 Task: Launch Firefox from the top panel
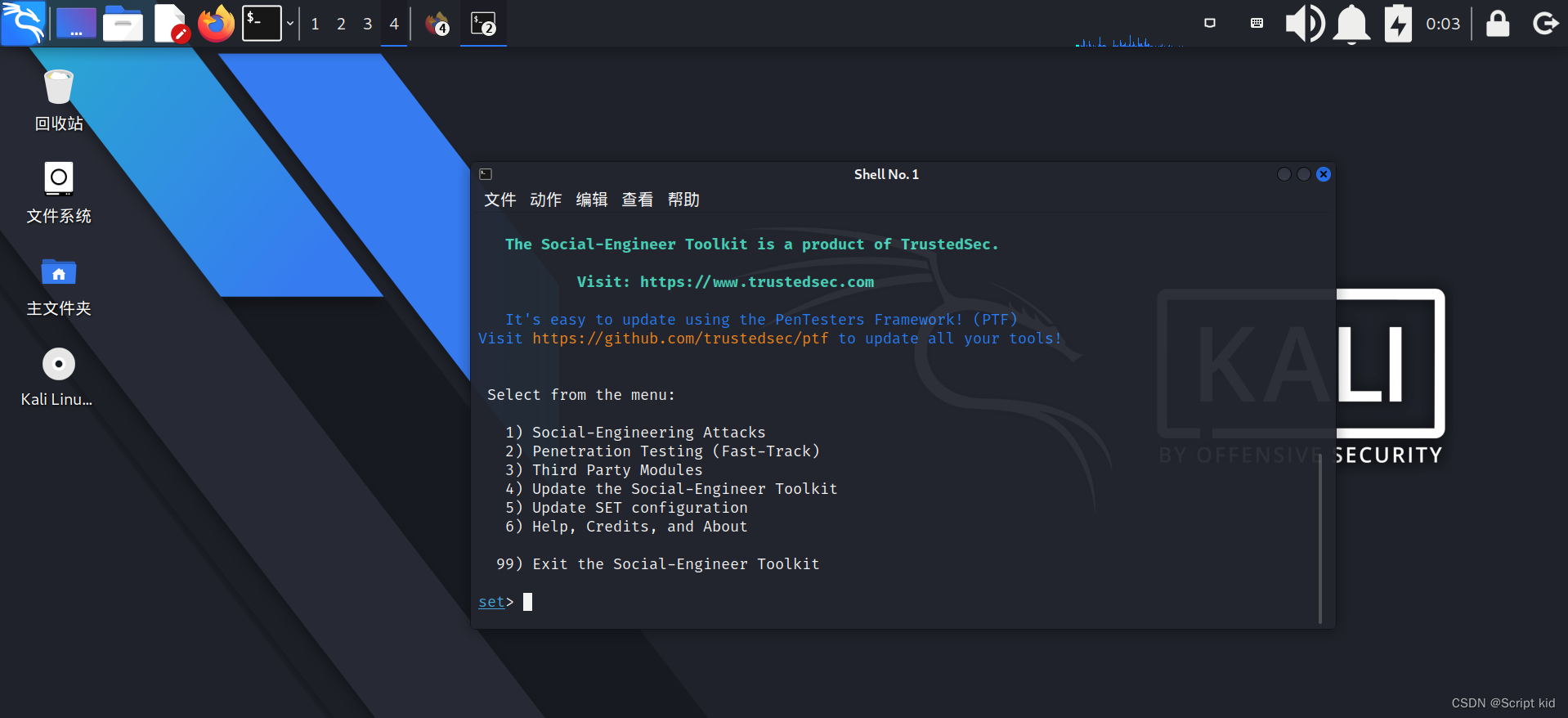coord(217,23)
